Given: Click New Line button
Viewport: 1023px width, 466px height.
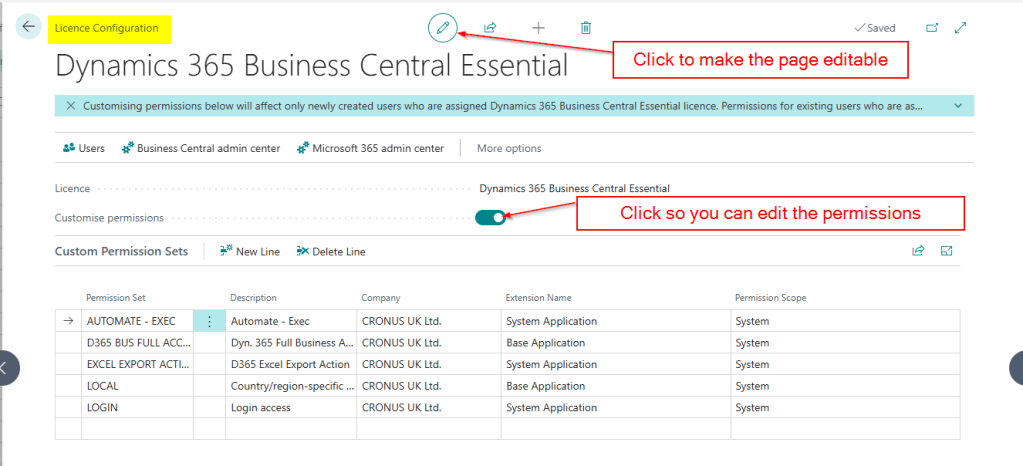Looking at the screenshot, I should (x=250, y=251).
